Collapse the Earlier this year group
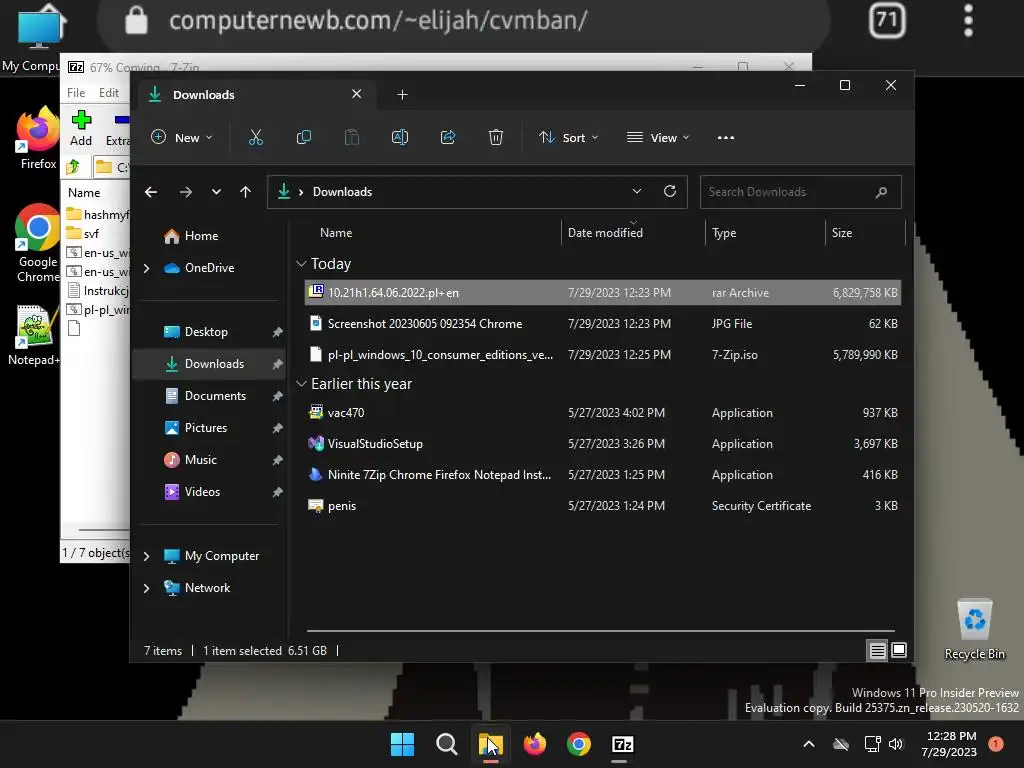Viewport: 1024px width, 768px height. click(301, 384)
